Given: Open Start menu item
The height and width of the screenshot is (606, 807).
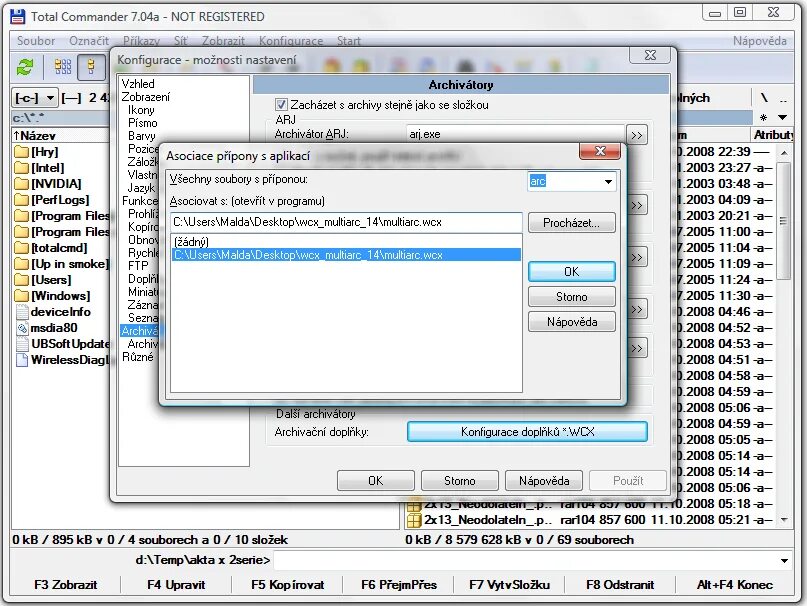Looking at the screenshot, I should click(348, 41).
